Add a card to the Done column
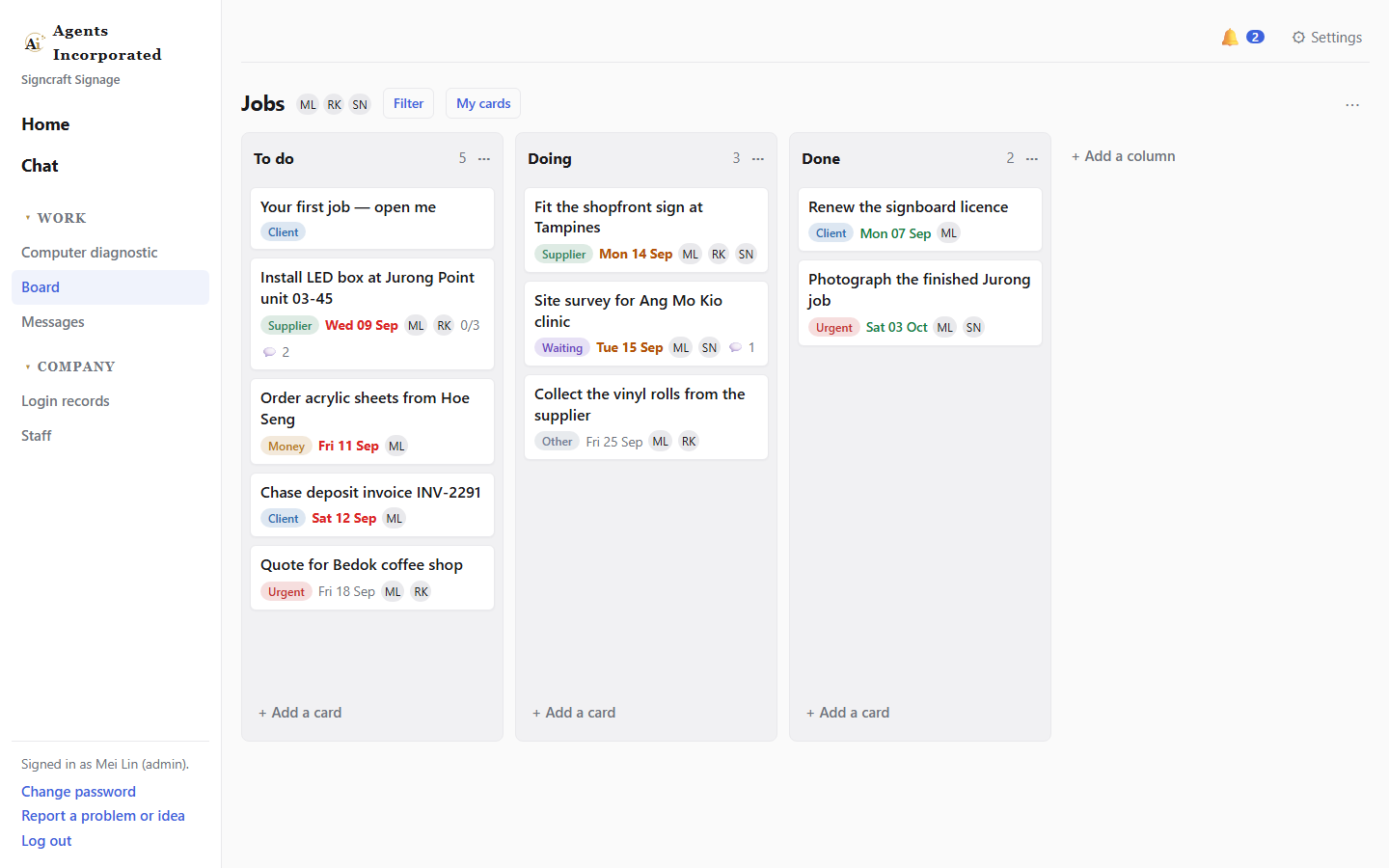Screen dimensions: 1389x868 point(848,713)
